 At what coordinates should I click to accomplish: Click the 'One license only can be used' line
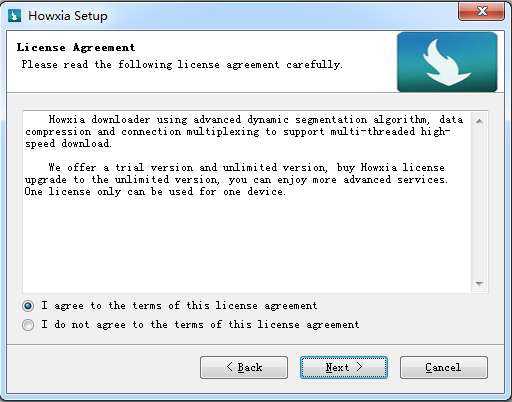tap(155, 192)
